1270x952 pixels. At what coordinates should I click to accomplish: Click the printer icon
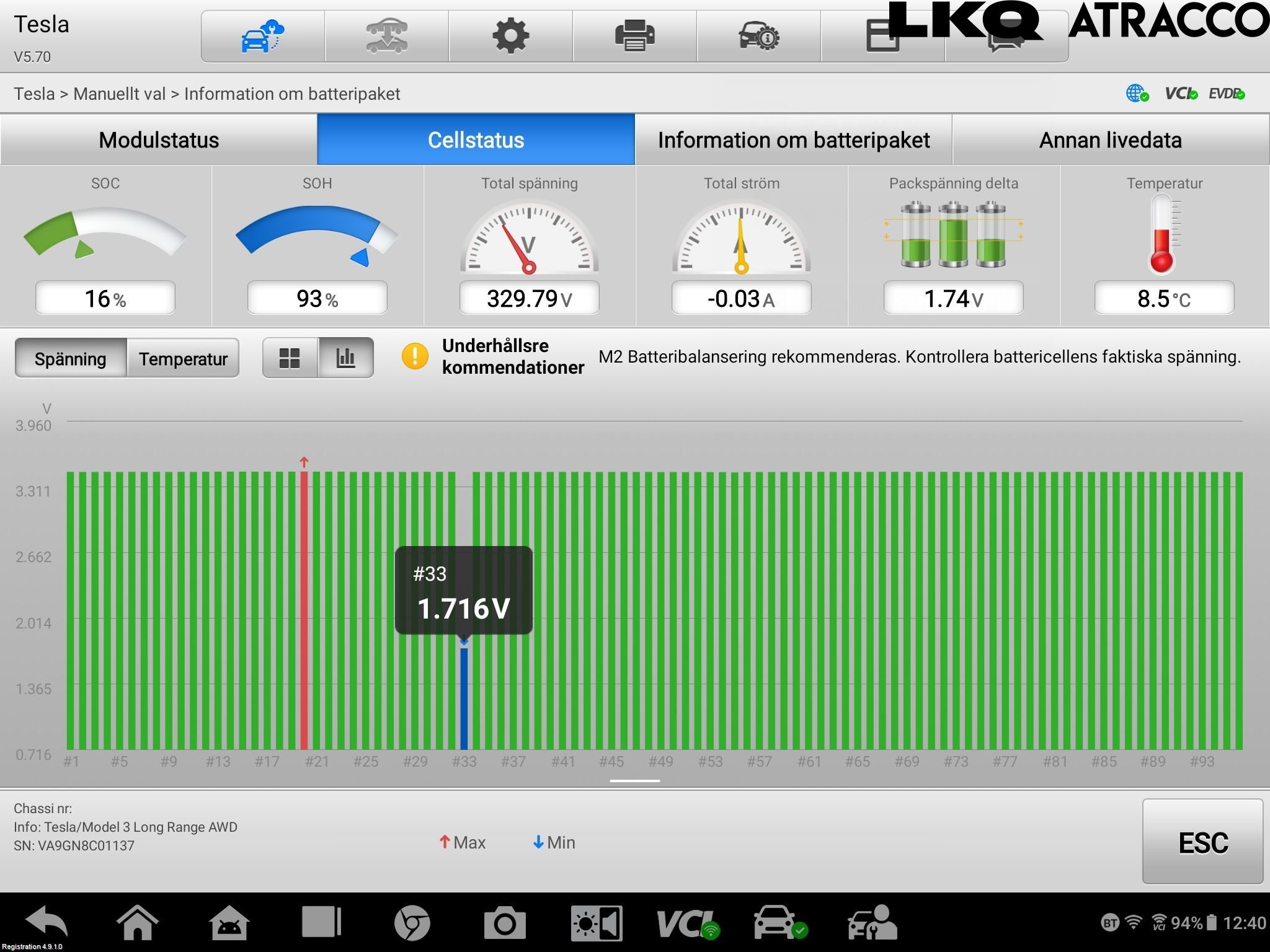(x=634, y=36)
